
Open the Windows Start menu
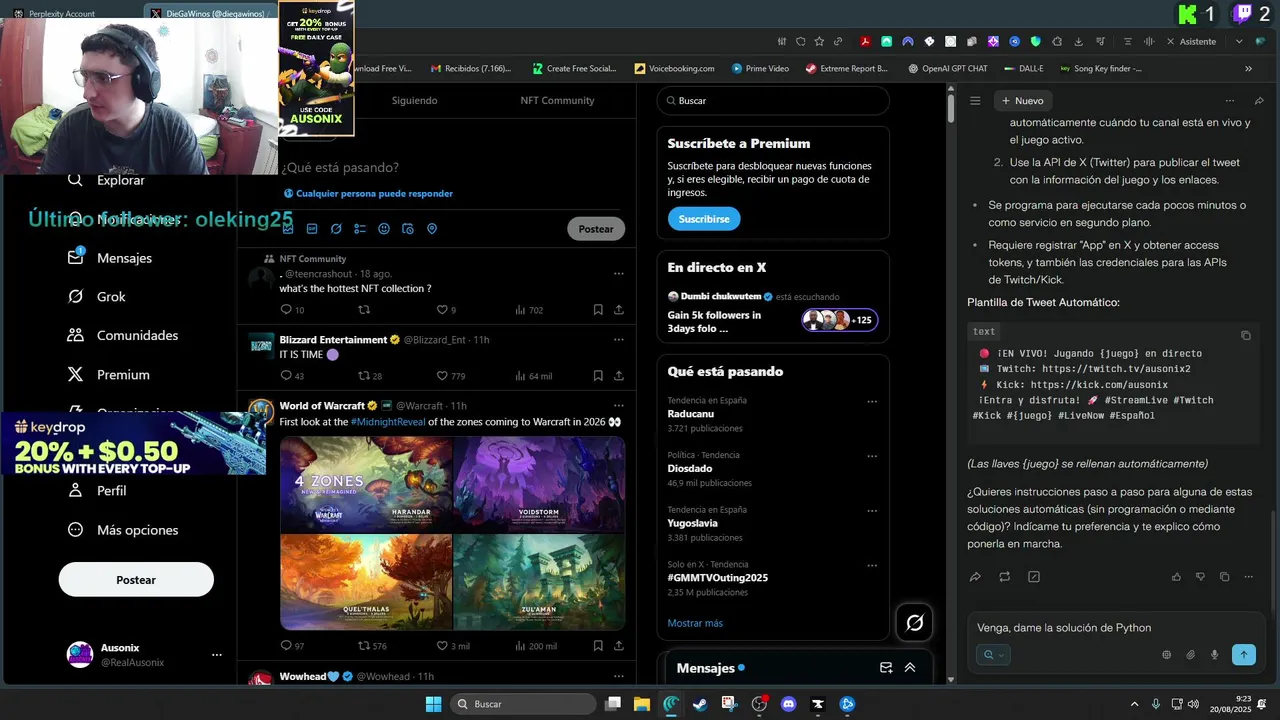click(x=433, y=704)
